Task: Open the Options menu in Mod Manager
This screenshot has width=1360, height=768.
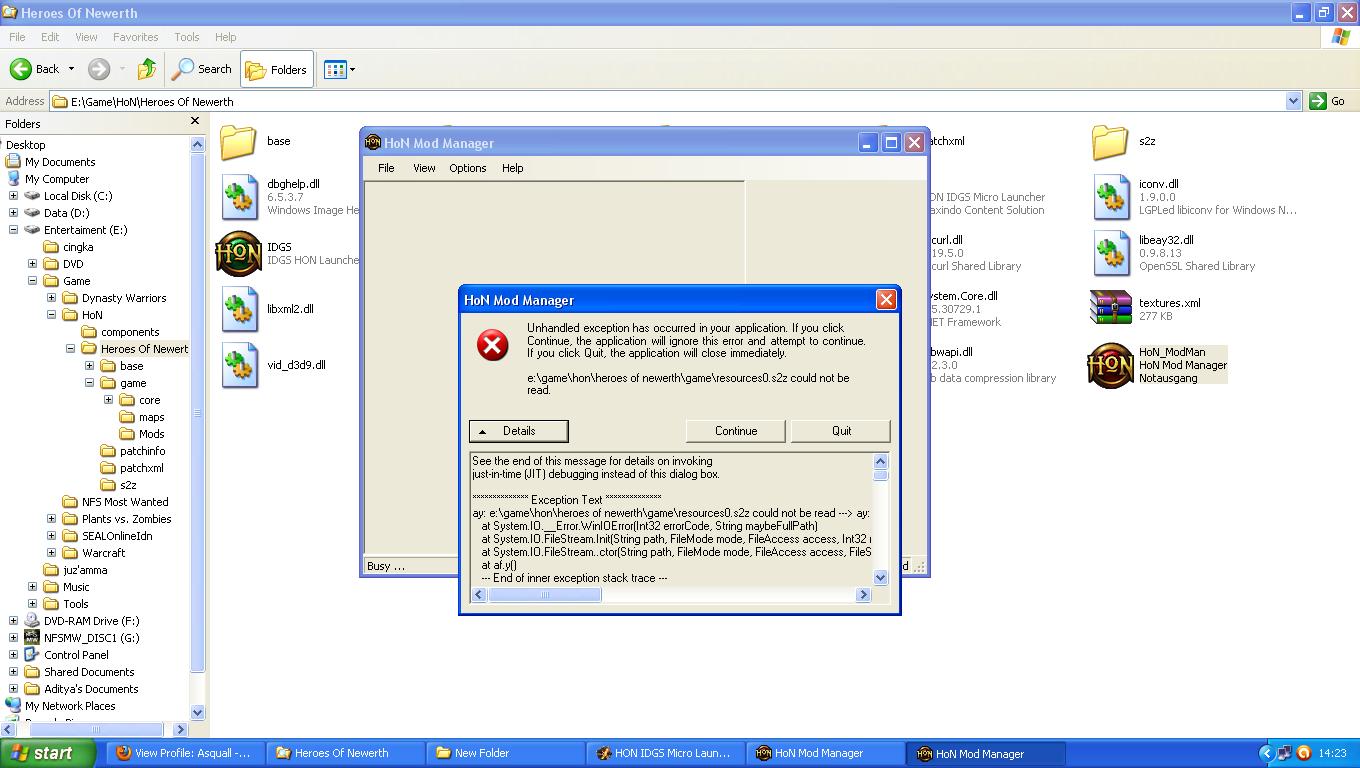Action: coord(467,168)
